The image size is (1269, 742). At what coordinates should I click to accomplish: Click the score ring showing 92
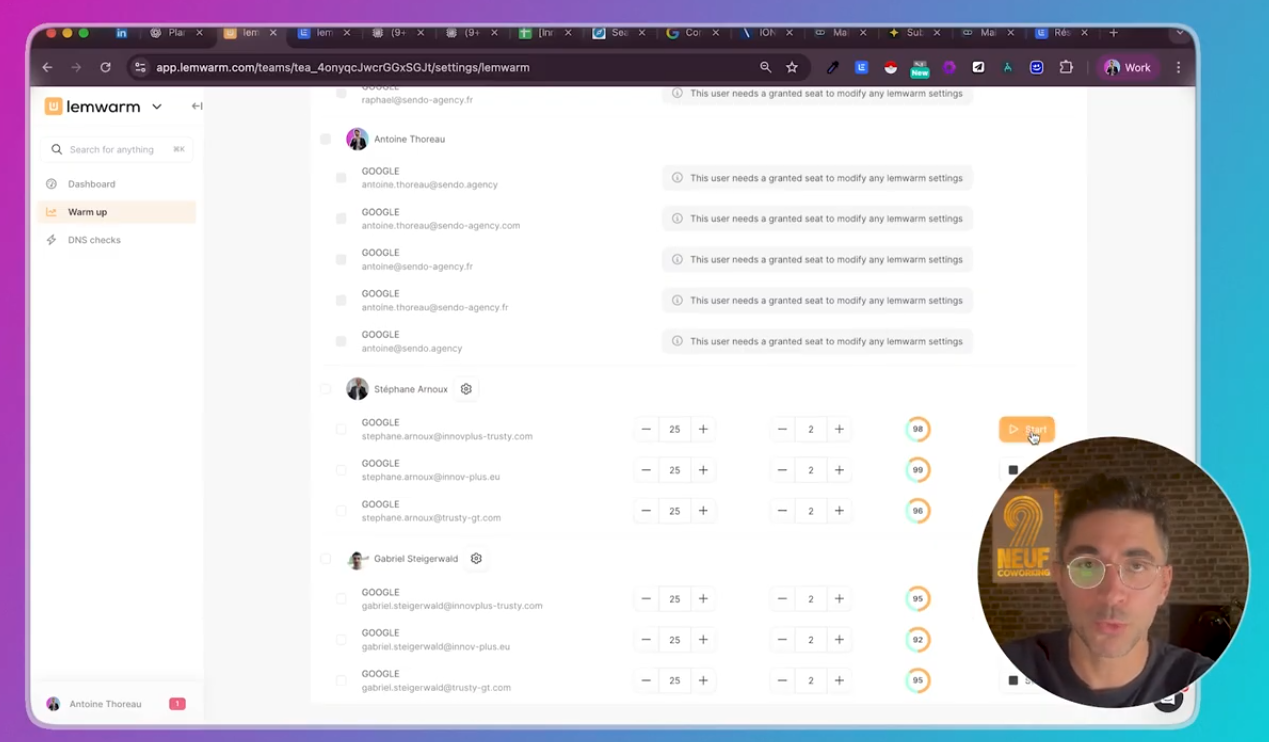point(917,640)
